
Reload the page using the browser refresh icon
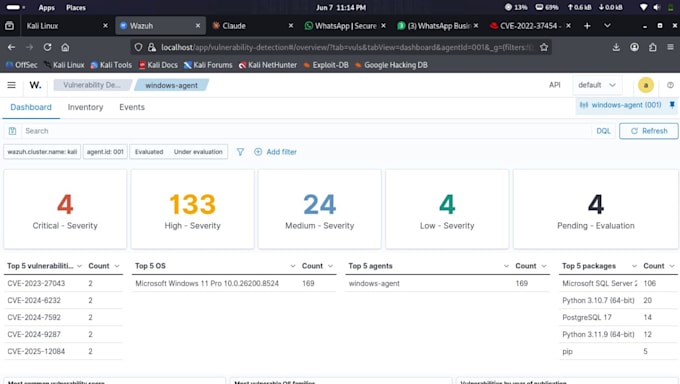(47, 47)
